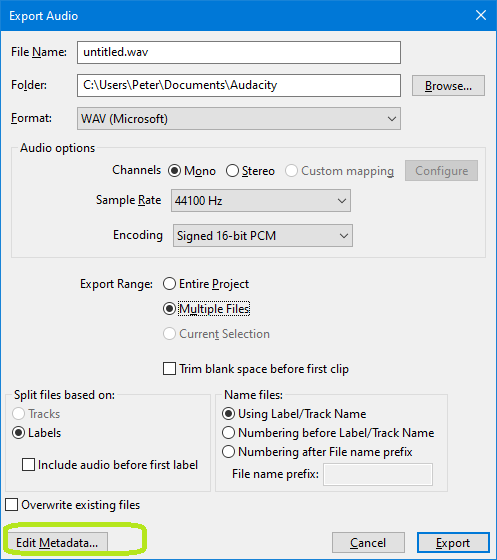Viewport: 497px width, 560px height.
Task: Select Numbering before Label/Track Name
Action: (x=328, y=433)
